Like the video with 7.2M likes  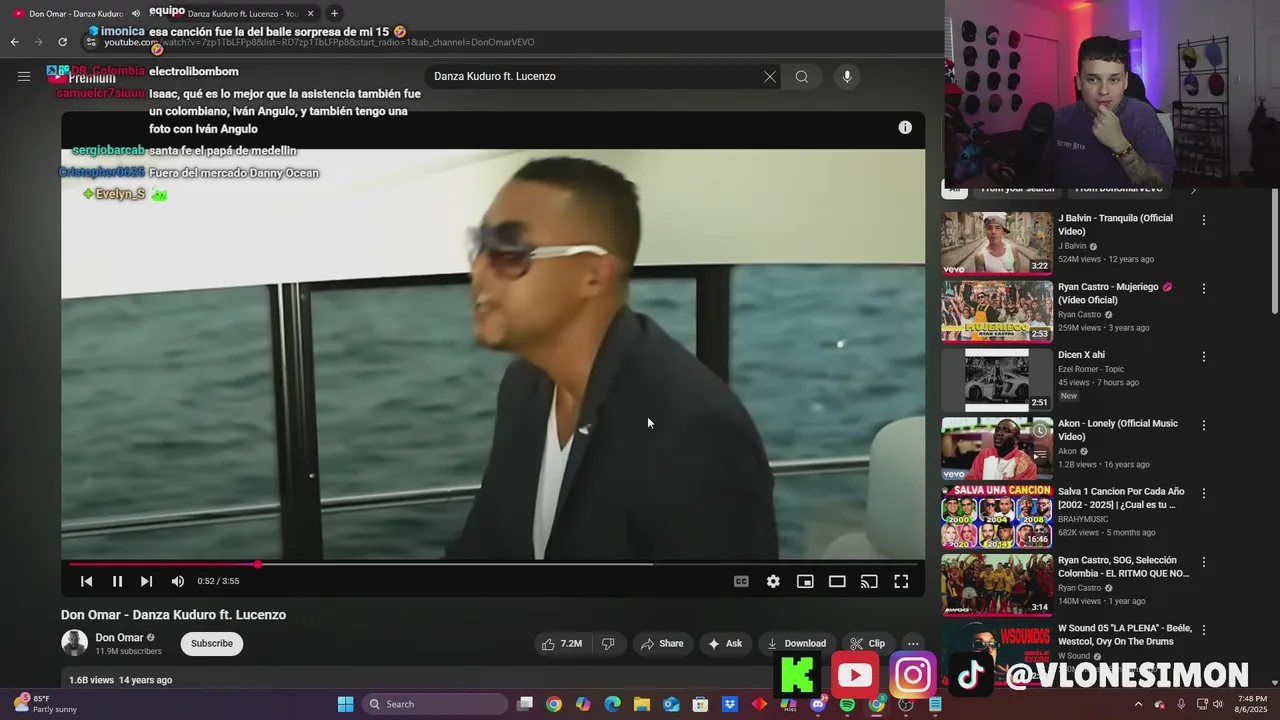pos(561,644)
